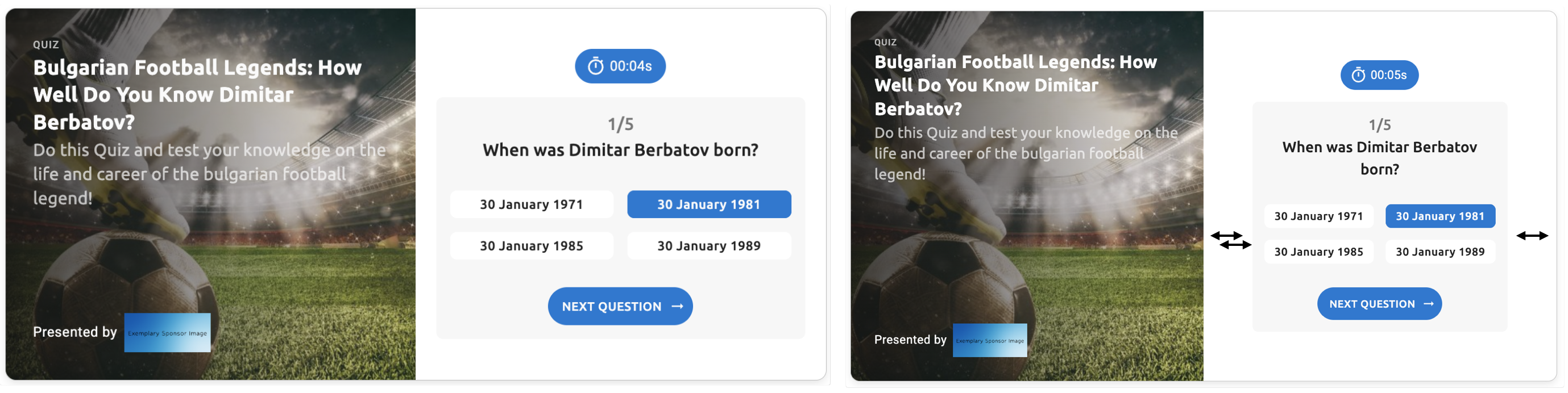Click the stopwatch icon in the 00:05s timer
This screenshot has height=393, width=1568.
pos(1358,75)
